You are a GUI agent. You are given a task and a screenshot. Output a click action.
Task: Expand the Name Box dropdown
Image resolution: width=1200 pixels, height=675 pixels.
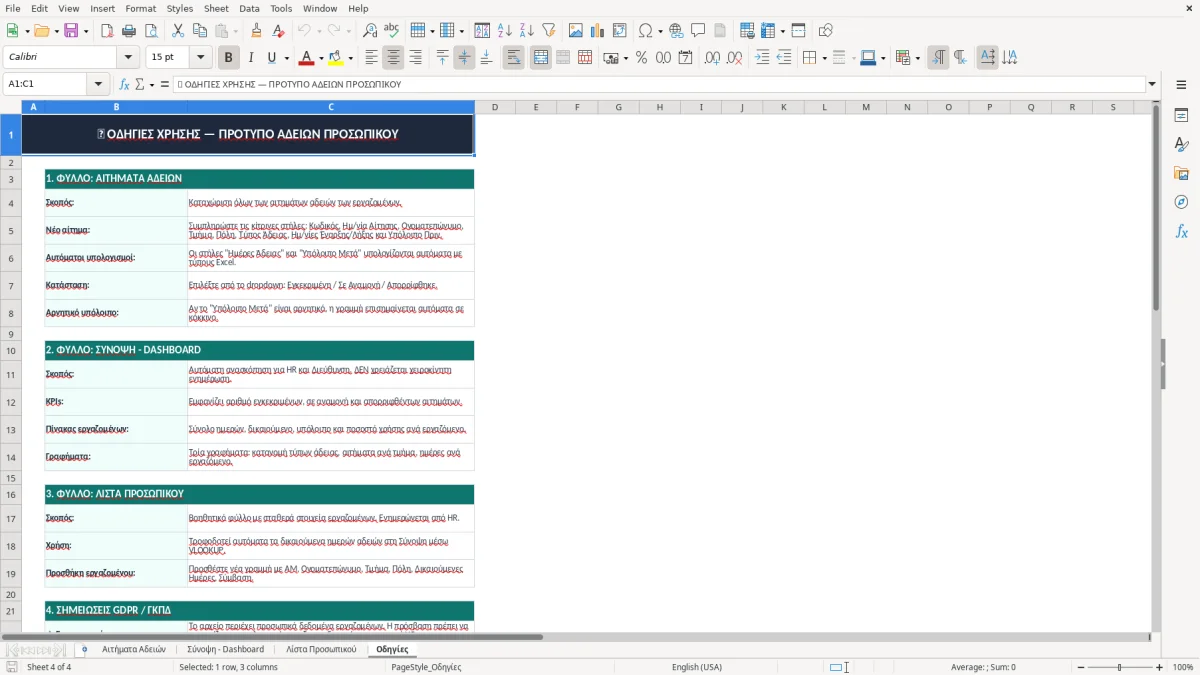coord(98,85)
